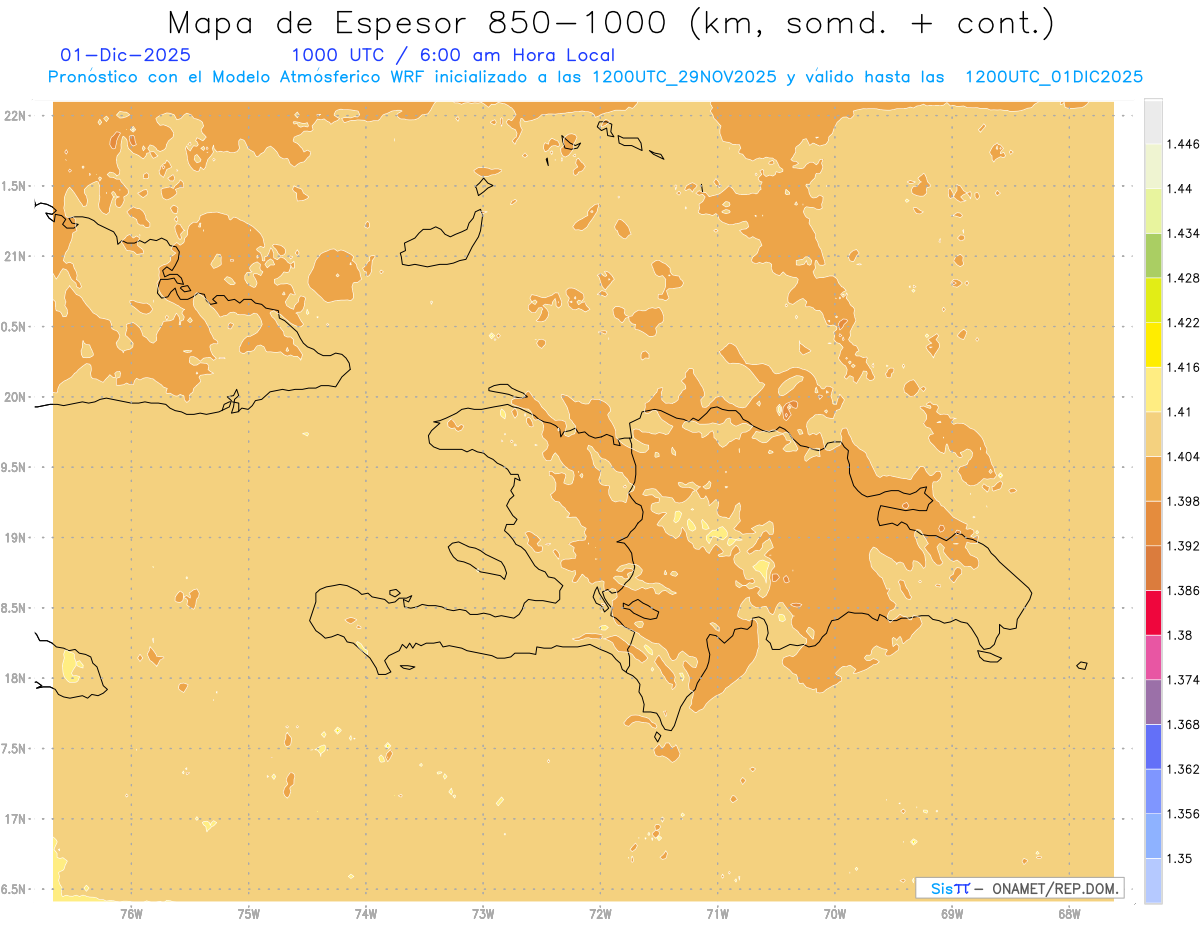Screen dimensions: 1200x927
Task: Click the 1.41 colorbar value
Action: (1180, 412)
